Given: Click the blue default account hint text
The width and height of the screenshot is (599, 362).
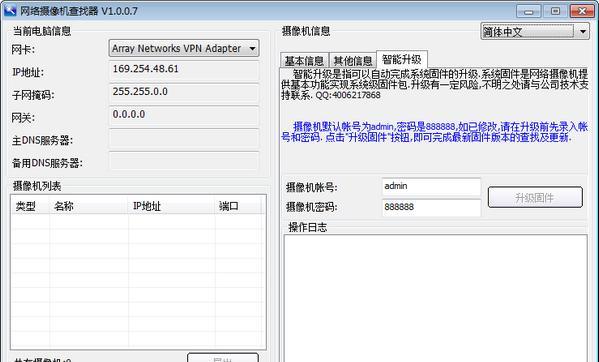Looking at the screenshot, I should [434, 132].
